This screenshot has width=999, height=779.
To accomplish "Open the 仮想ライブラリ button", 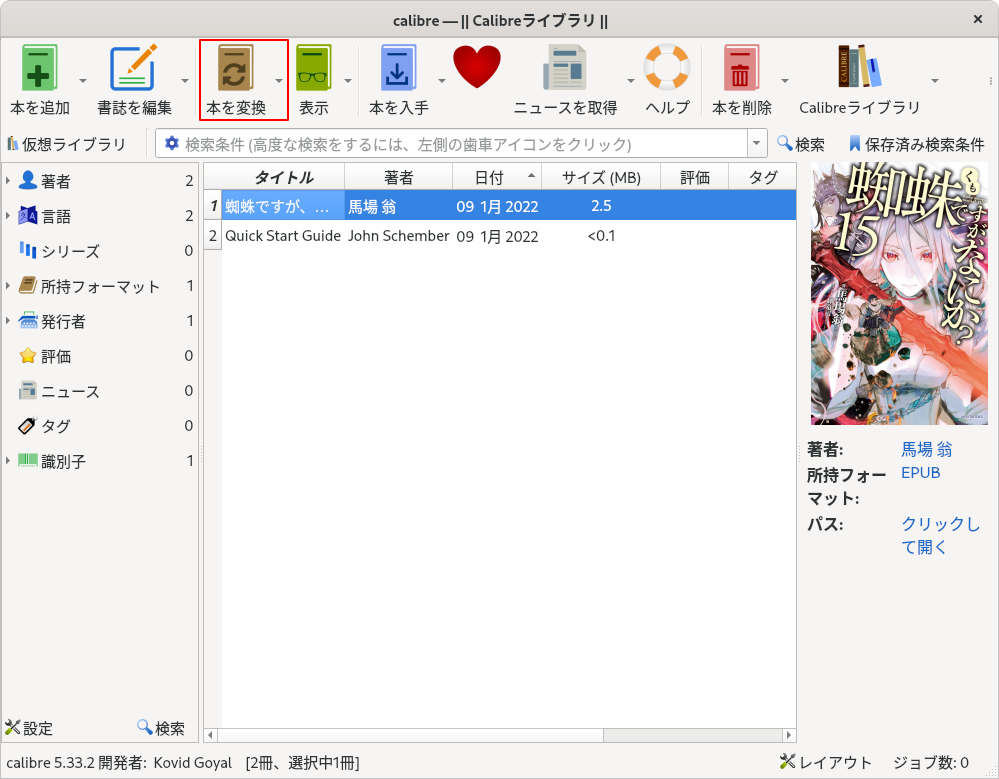I will (x=67, y=145).
